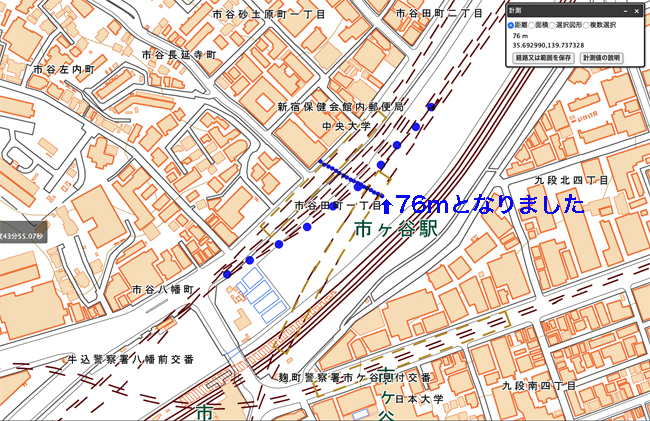Screen dimensions: 650x421
Task: Click the 新宿保健会館内郵便局 map label
Action: [x=340, y=107]
